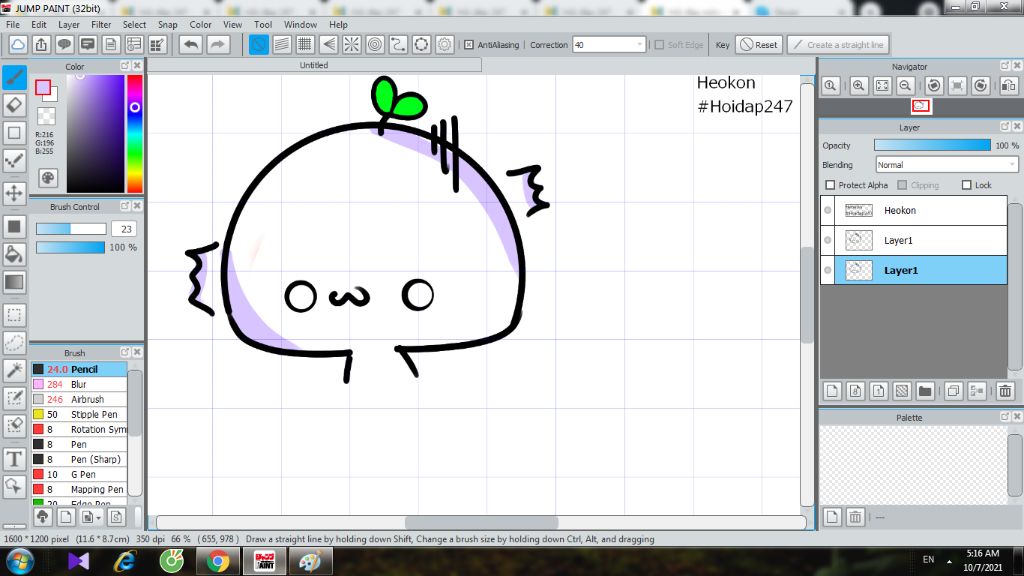
Task: Click the canvas horizontal scrollbar
Action: (x=481, y=522)
